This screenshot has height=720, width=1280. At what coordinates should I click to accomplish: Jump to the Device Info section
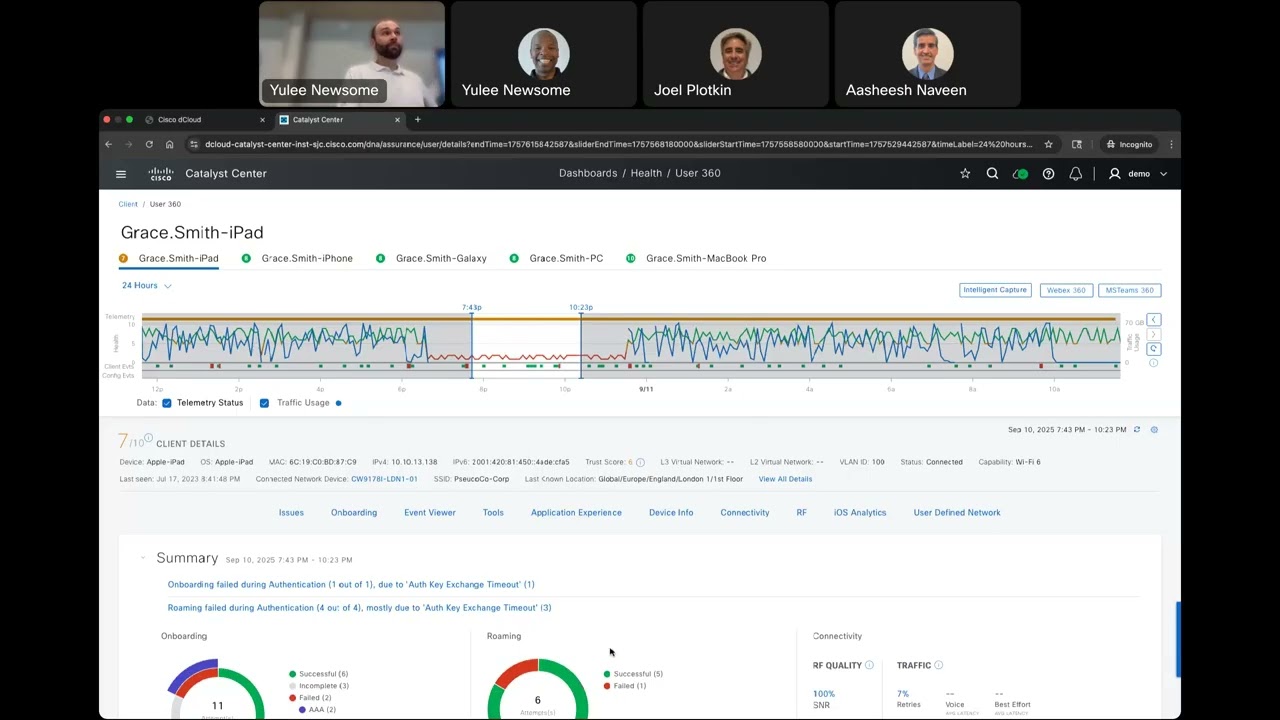pos(671,513)
